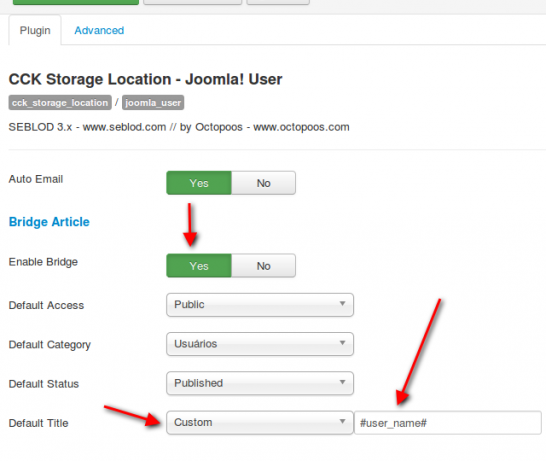Open the Default Title dropdown showing Custom
This screenshot has width=546, height=461.
click(x=260, y=423)
